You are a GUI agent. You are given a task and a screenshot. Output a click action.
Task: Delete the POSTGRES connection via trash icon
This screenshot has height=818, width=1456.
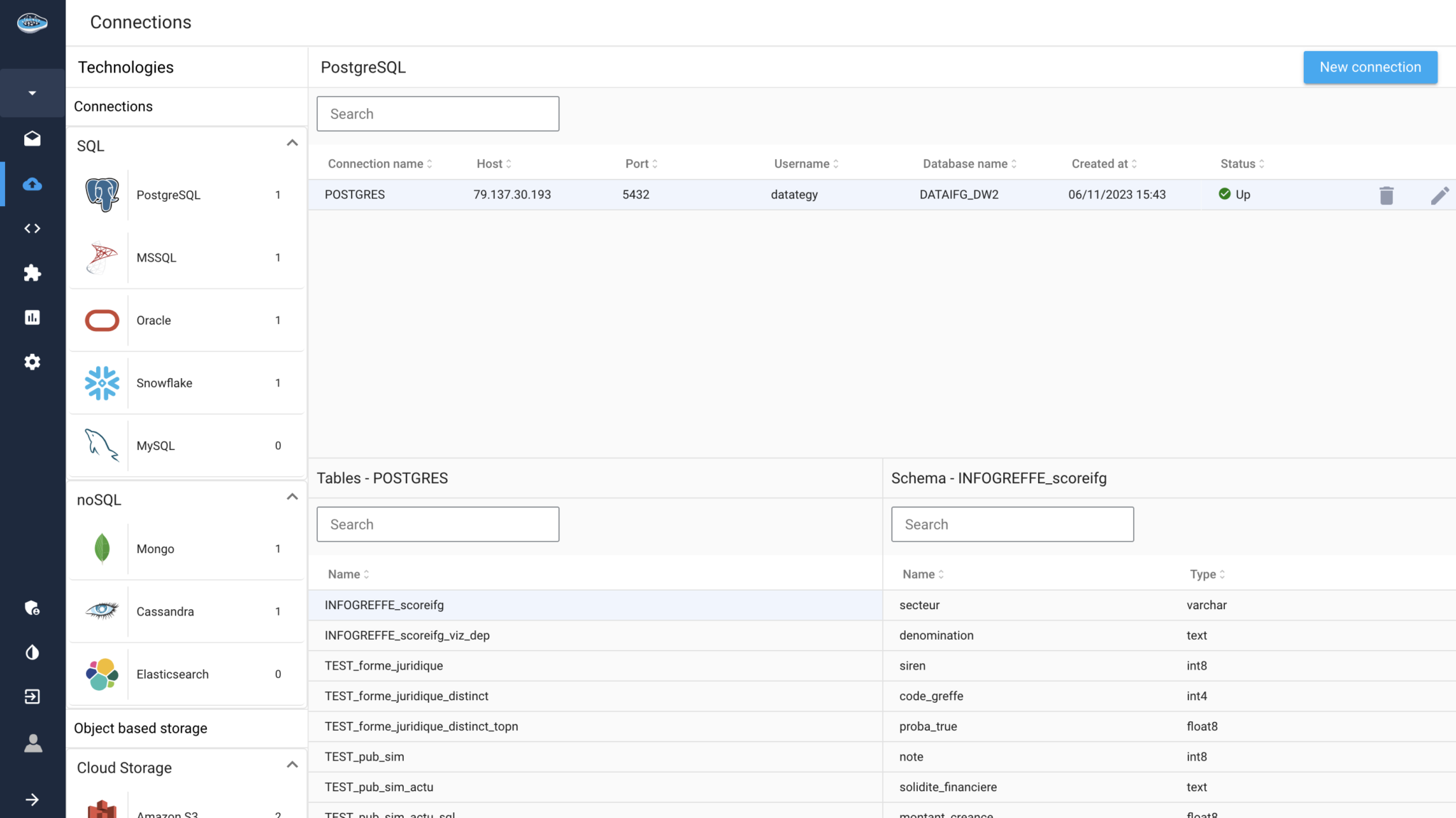1386,194
